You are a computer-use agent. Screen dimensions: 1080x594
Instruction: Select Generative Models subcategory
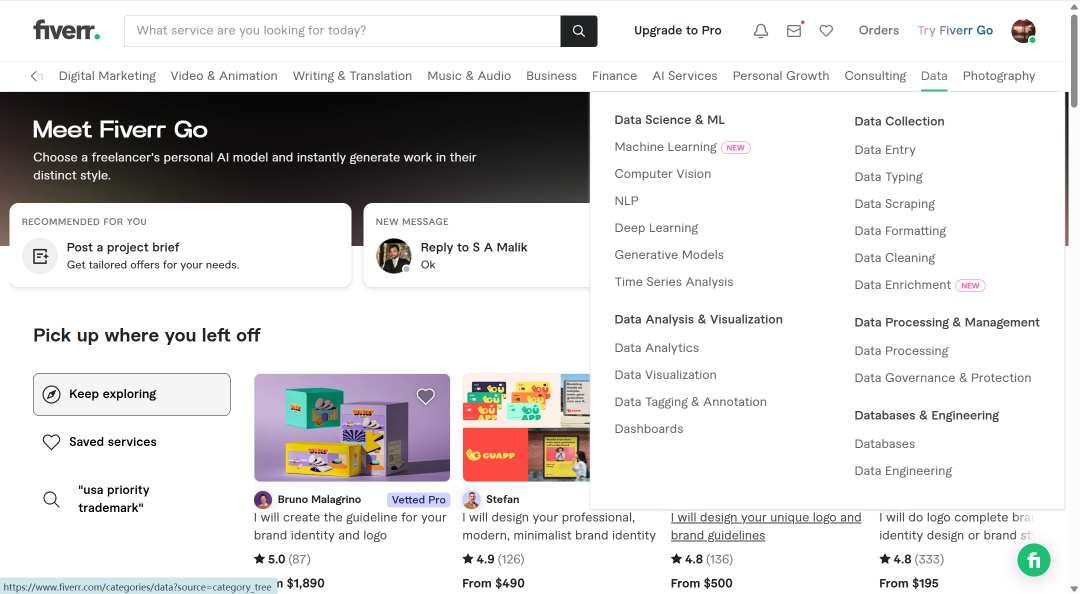pyautogui.click(x=669, y=254)
